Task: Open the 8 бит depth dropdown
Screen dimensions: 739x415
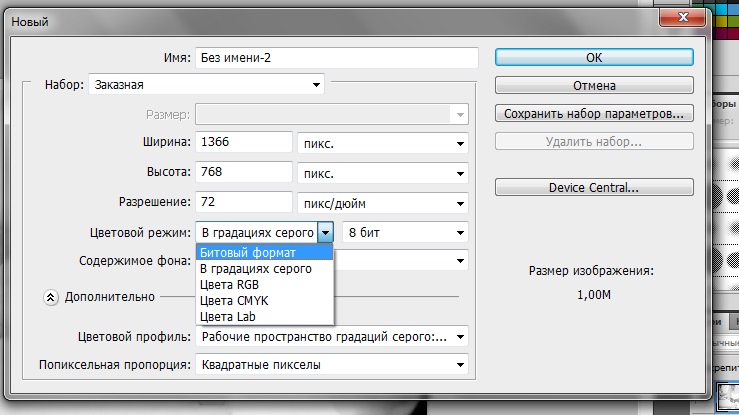Action: [405, 232]
